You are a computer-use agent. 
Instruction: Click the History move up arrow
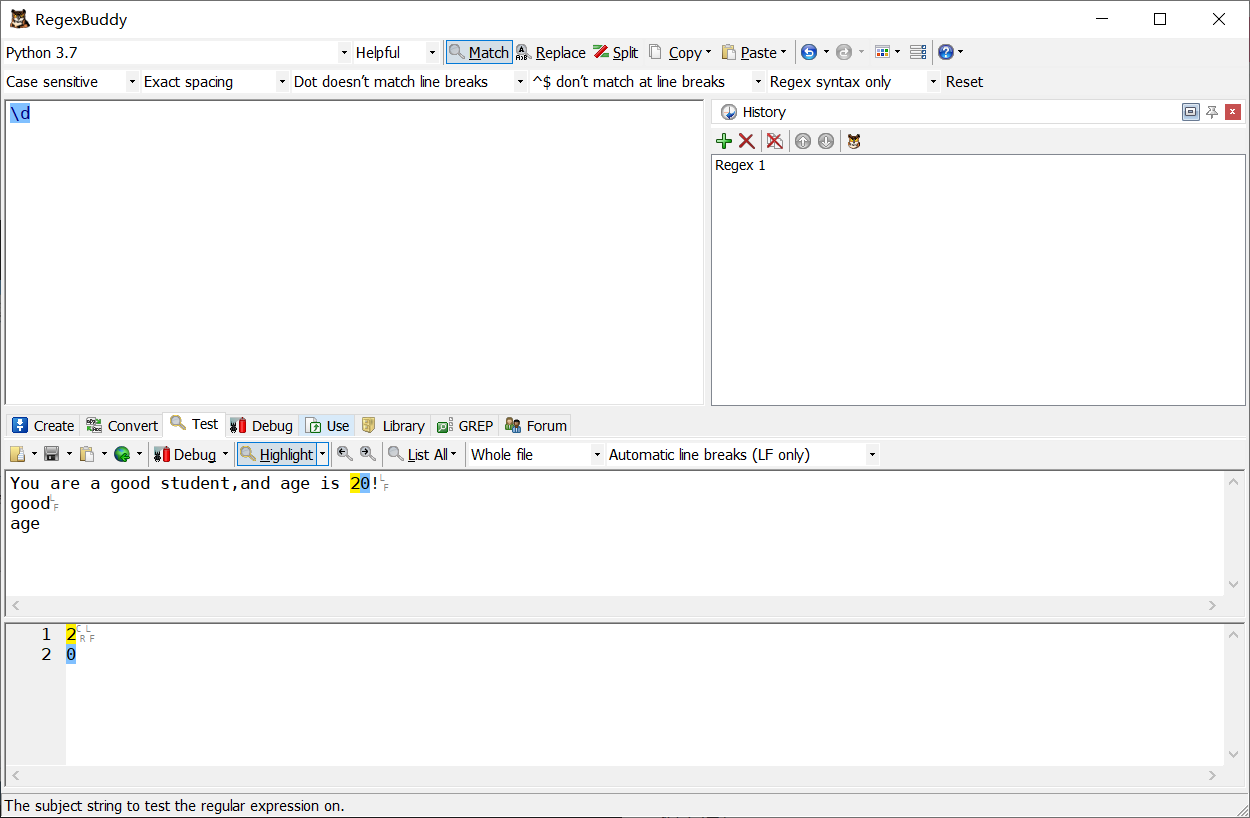click(803, 141)
